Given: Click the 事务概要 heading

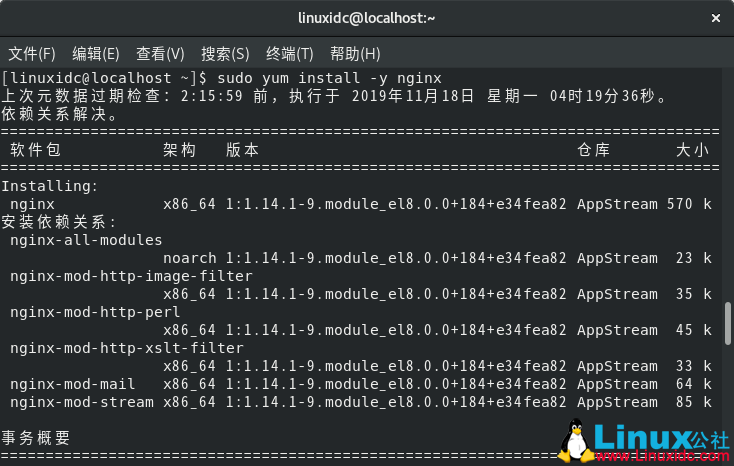Looking at the screenshot, I should pyautogui.click(x=36, y=438).
